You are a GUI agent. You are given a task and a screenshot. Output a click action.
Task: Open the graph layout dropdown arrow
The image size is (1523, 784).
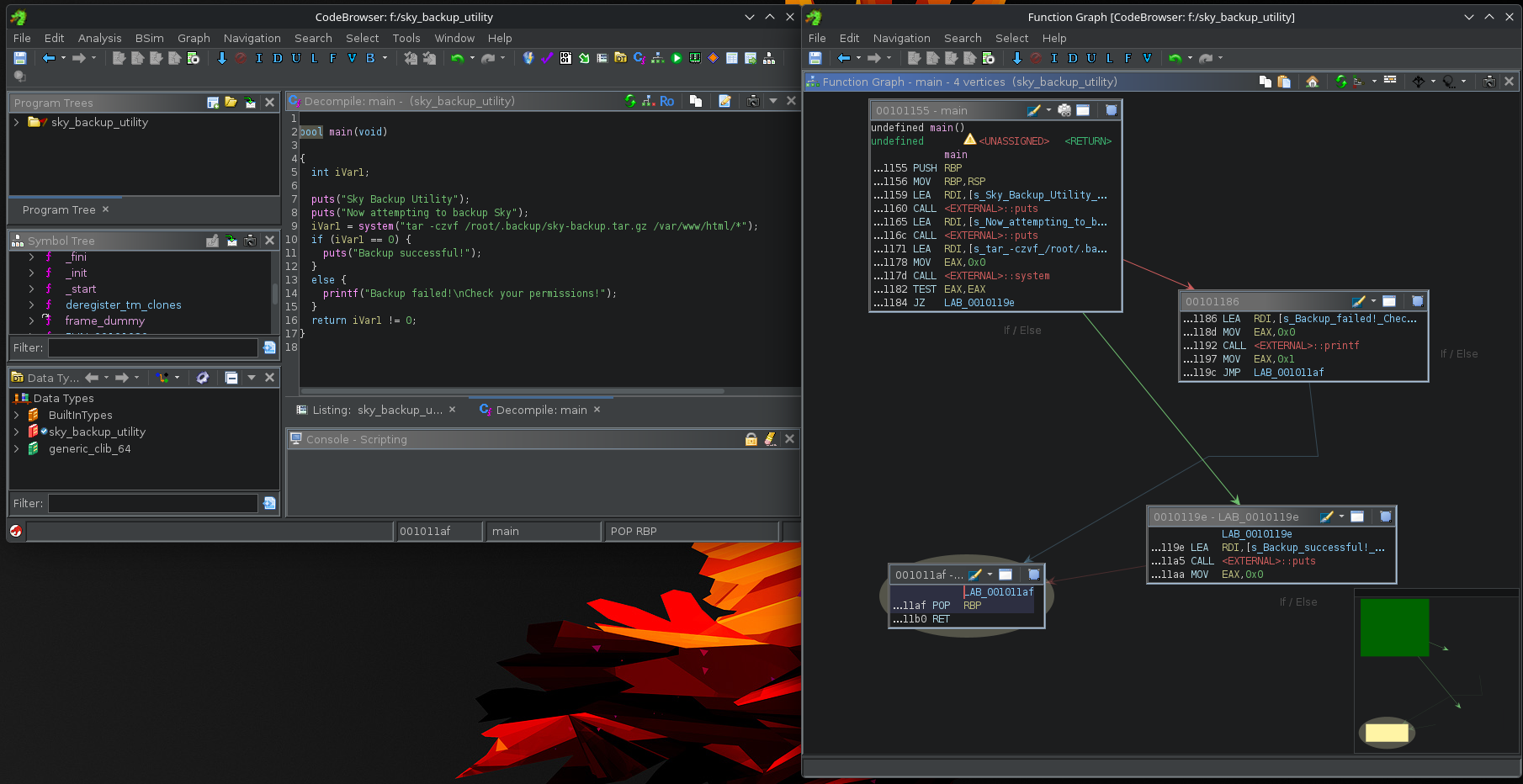coord(1374,82)
